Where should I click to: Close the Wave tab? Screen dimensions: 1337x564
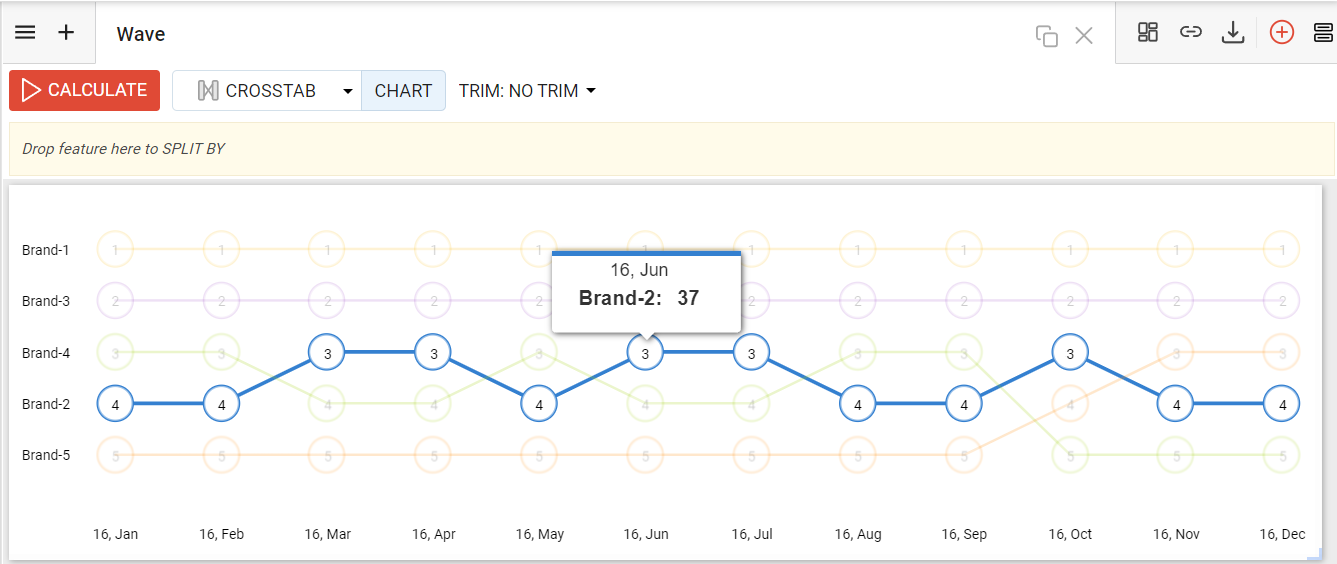pyautogui.click(x=1084, y=36)
